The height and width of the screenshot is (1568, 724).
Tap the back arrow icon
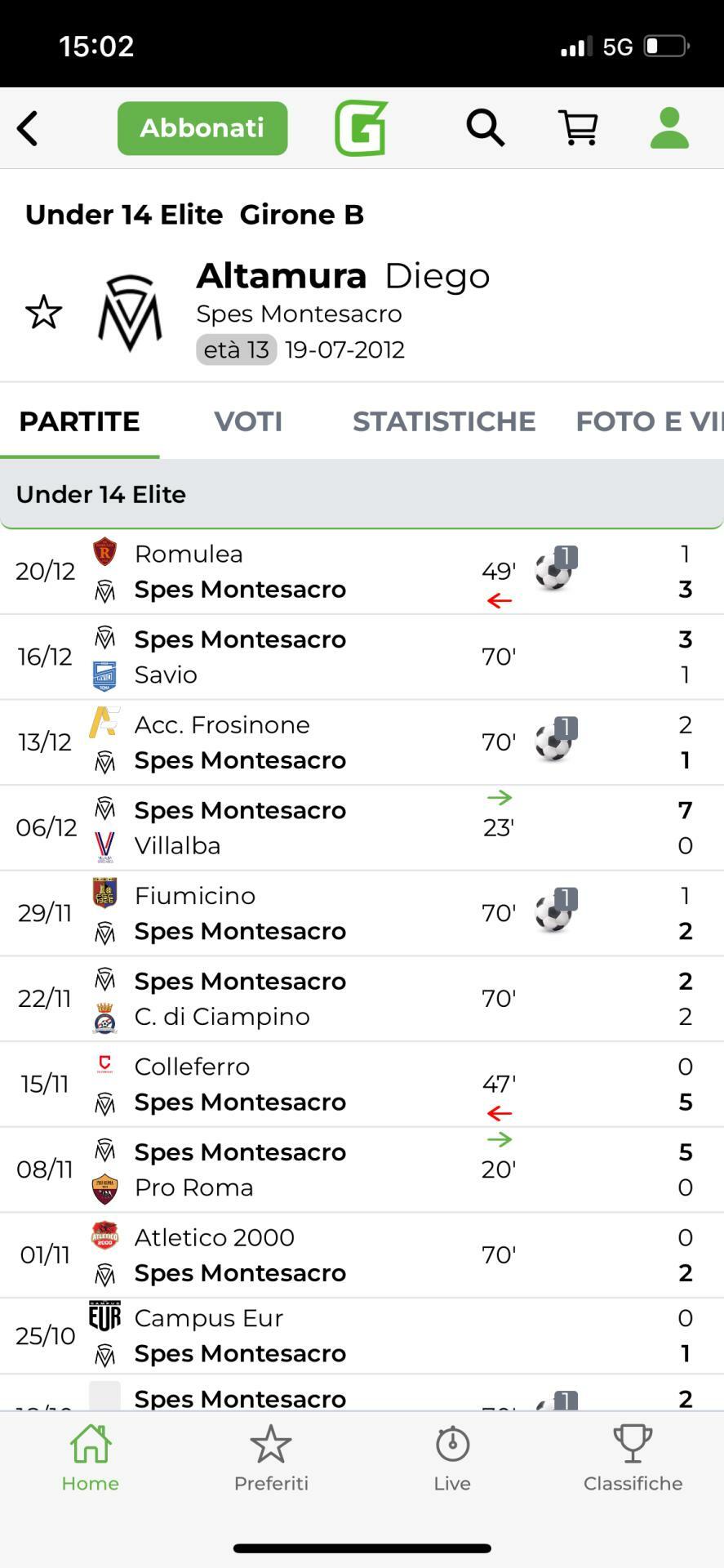(x=28, y=129)
